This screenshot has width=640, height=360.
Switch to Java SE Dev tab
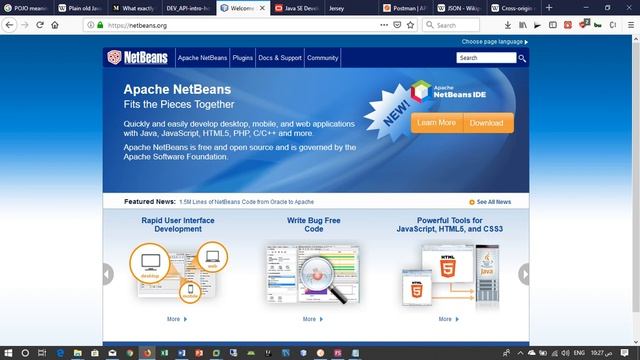click(297, 8)
